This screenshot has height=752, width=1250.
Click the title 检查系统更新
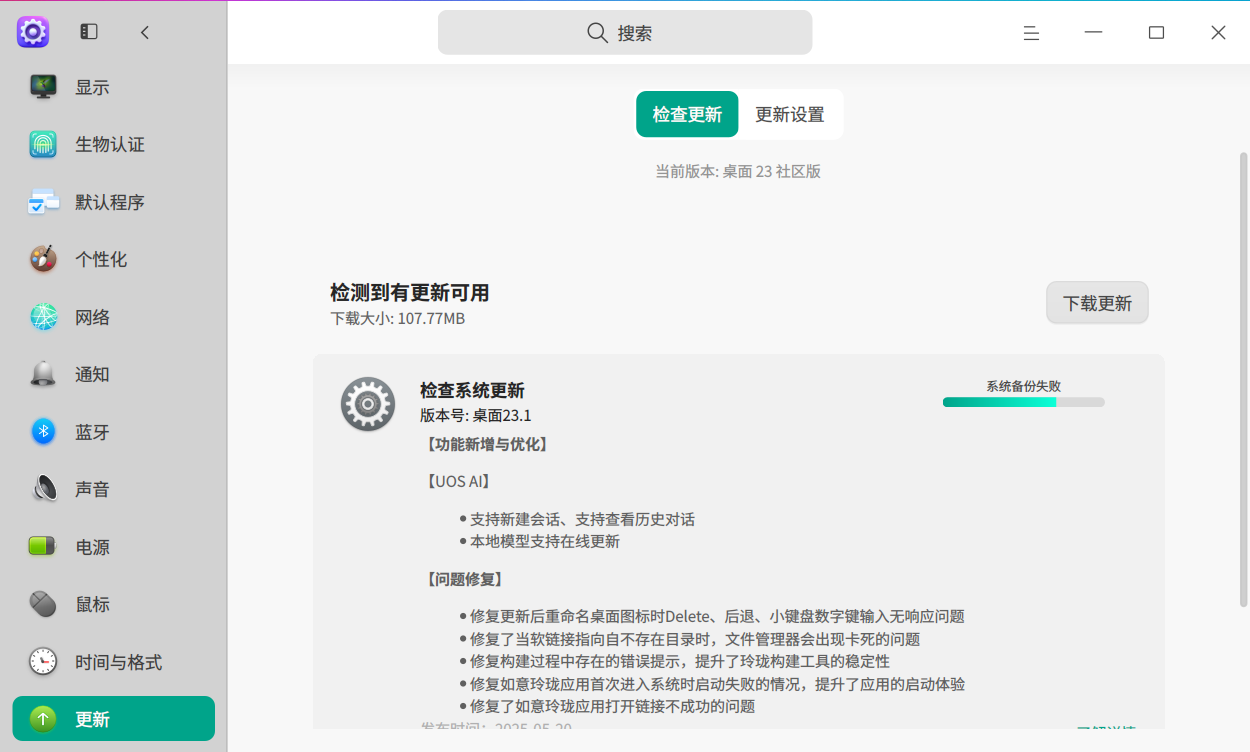pyautogui.click(x=472, y=390)
